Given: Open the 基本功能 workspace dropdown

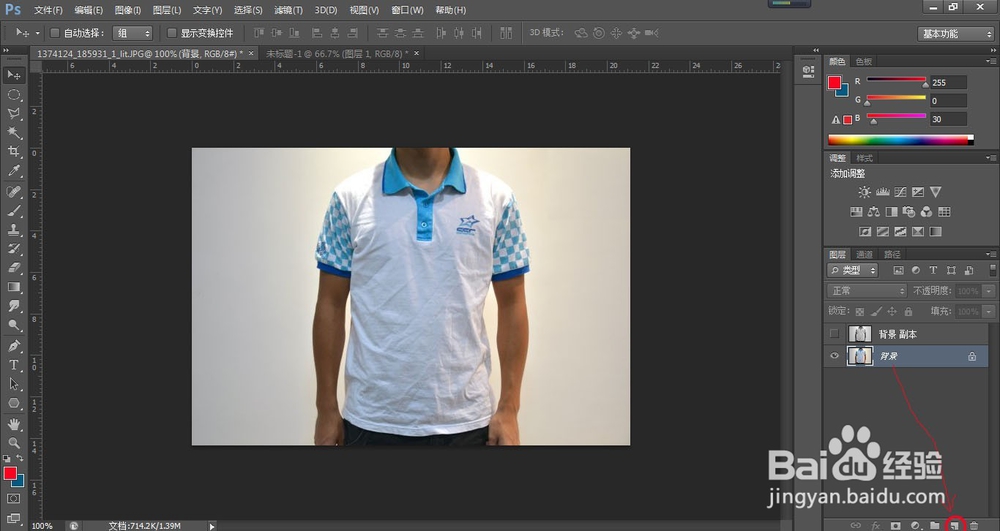Looking at the screenshot, I should [955, 34].
